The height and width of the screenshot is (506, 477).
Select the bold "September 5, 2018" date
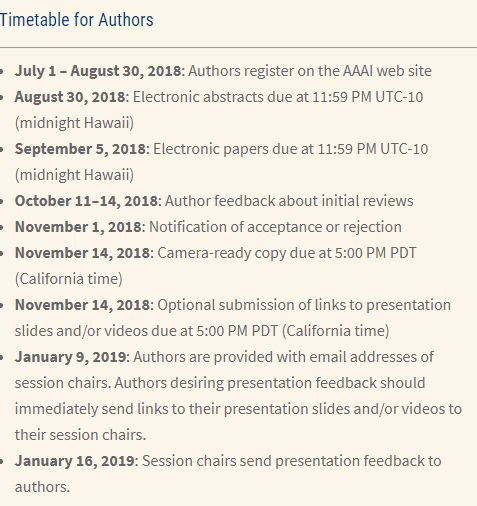coord(80,149)
